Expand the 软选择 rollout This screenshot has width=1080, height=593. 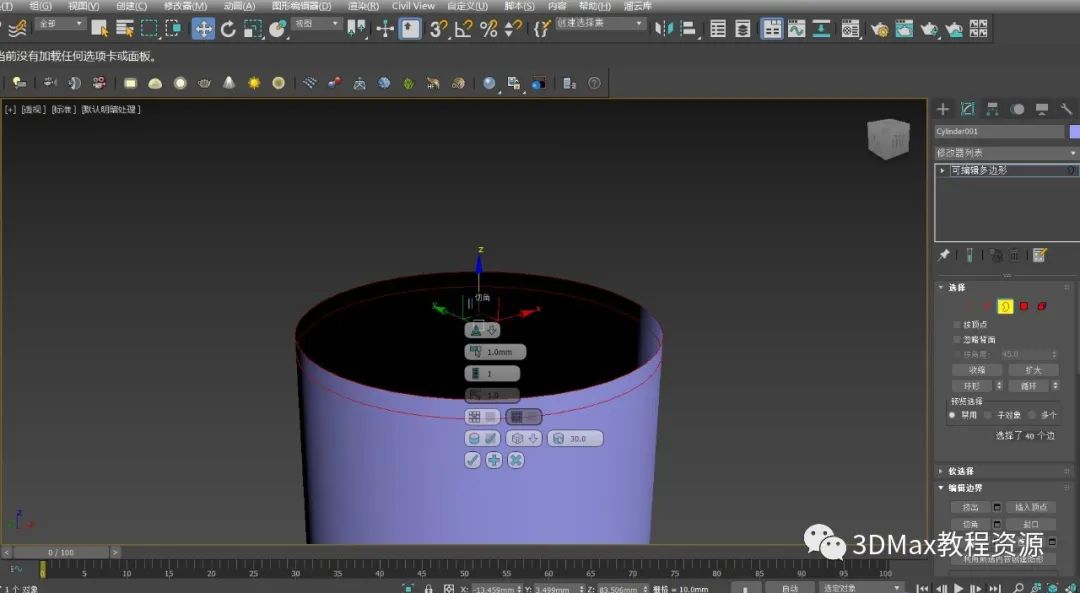pyautogui.click(x=961, y=471)
